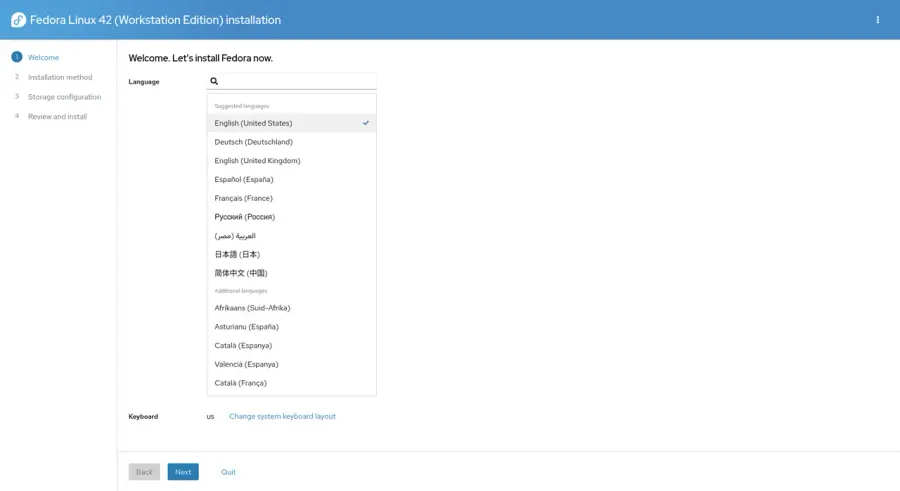Click the checkmark beside English (United States)
900x491 pixels.
click(x=366, y=123)
